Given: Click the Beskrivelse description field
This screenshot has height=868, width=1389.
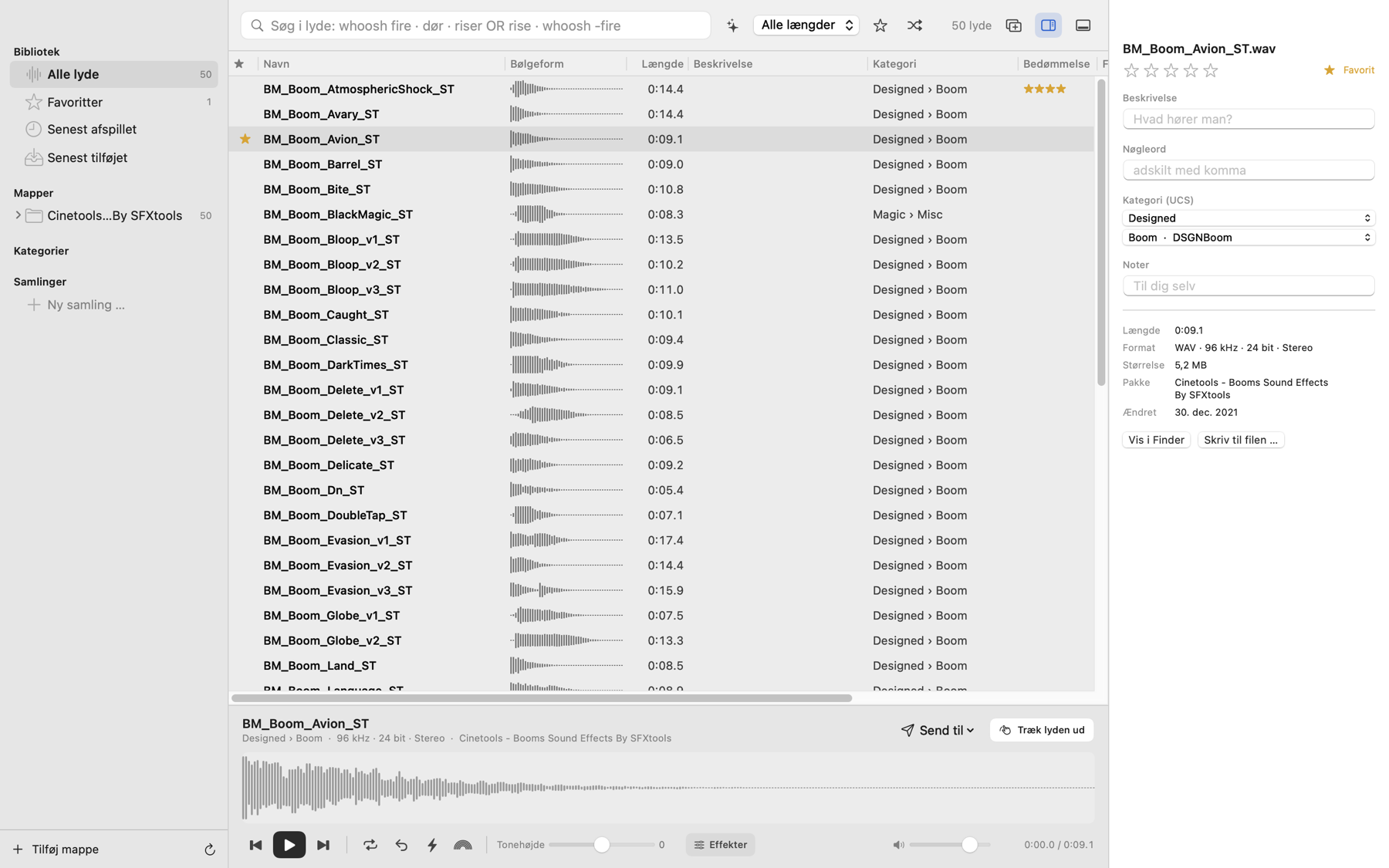Looking at the screenshot, I should 1249,119.
